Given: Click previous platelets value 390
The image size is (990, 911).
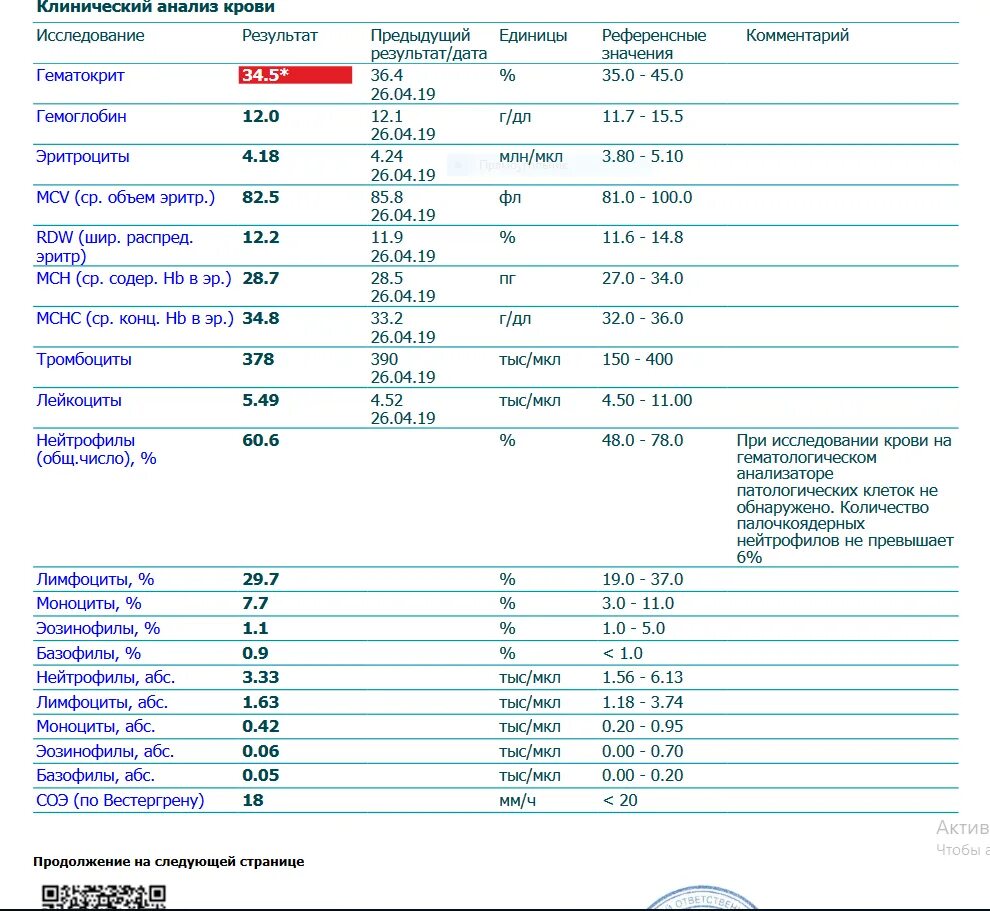Looking at the screenshot, I should (385, 360).
